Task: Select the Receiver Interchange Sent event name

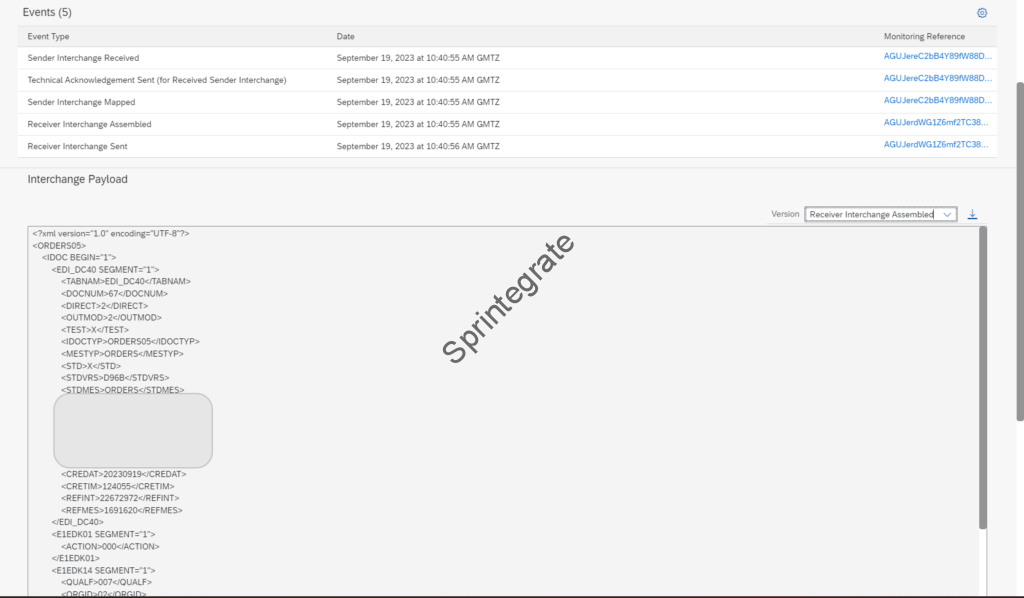Action: pos(77,146)
